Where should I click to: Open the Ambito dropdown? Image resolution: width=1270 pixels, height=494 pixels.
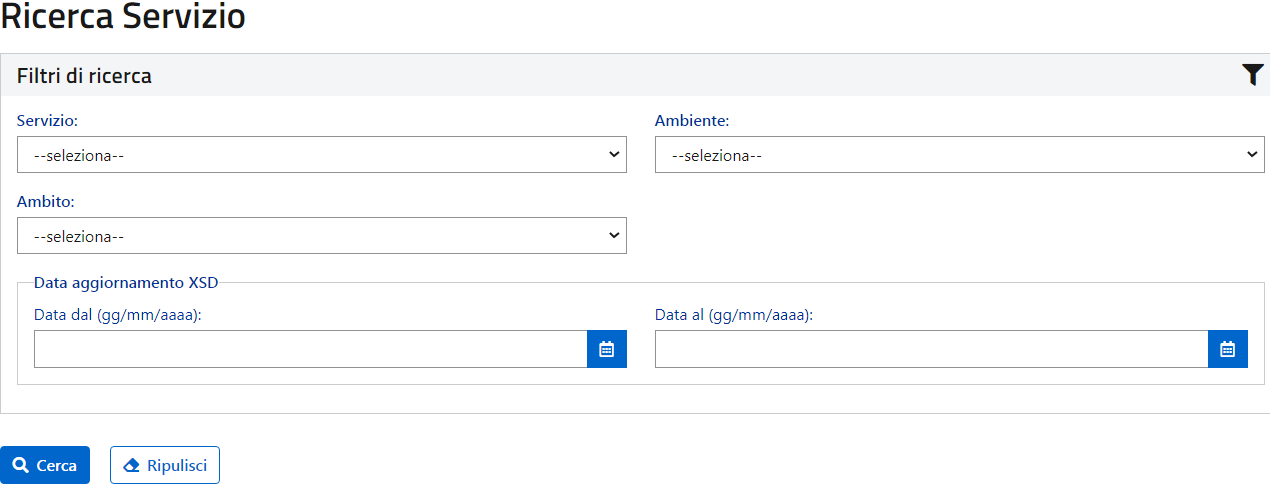pos(322,236)
